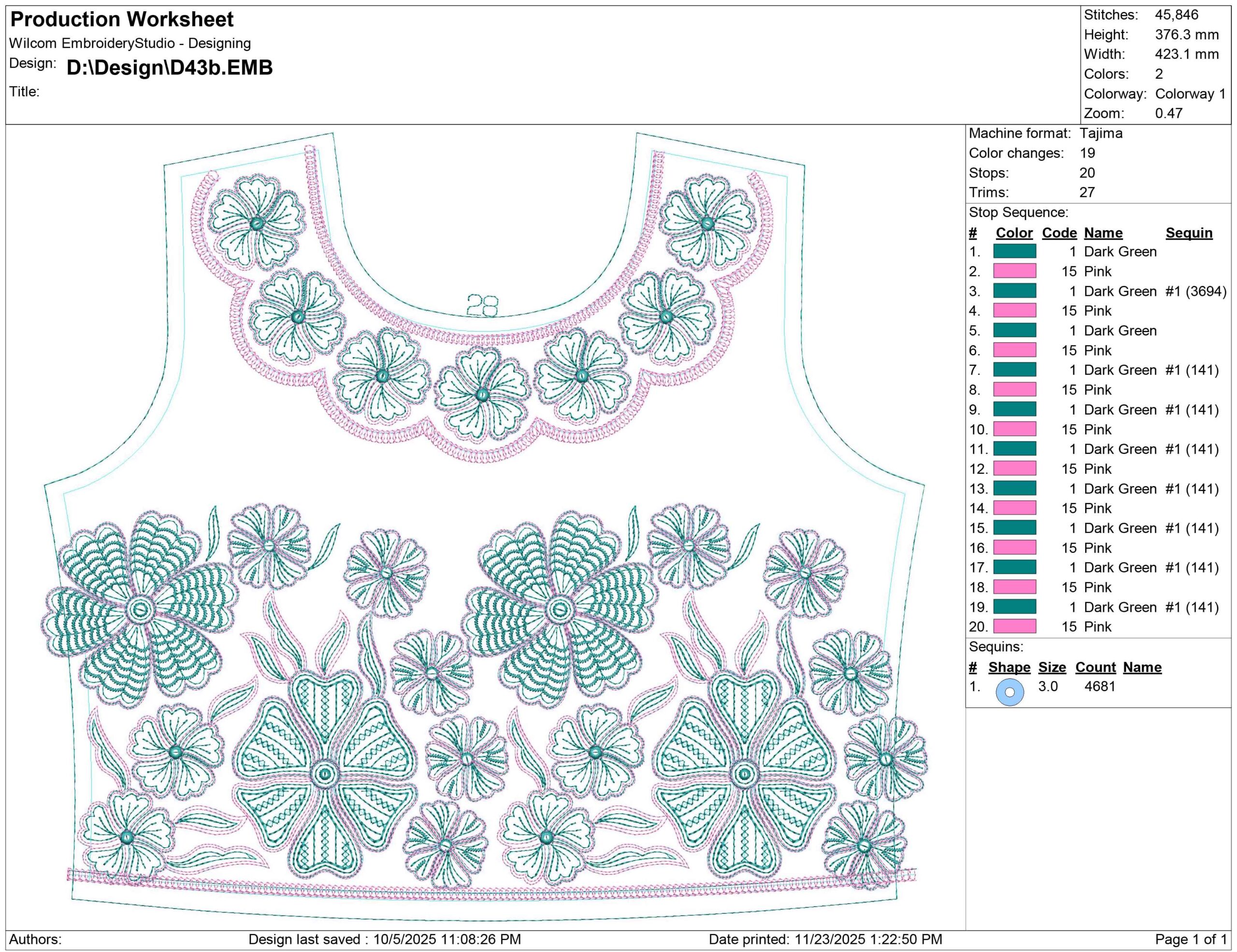The image size is (1237, 952).
Task: Click the Machine format Tajima value
Action: pos(1101,133)
